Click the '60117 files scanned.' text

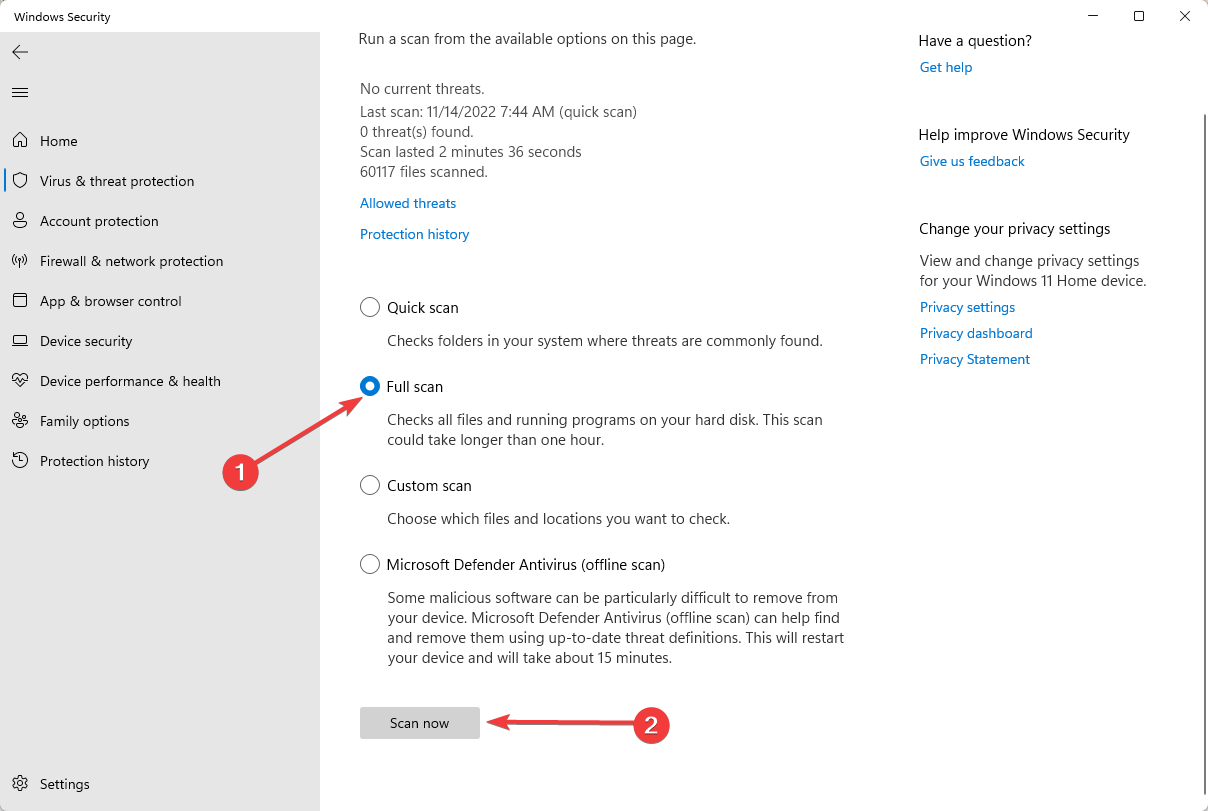424,172
